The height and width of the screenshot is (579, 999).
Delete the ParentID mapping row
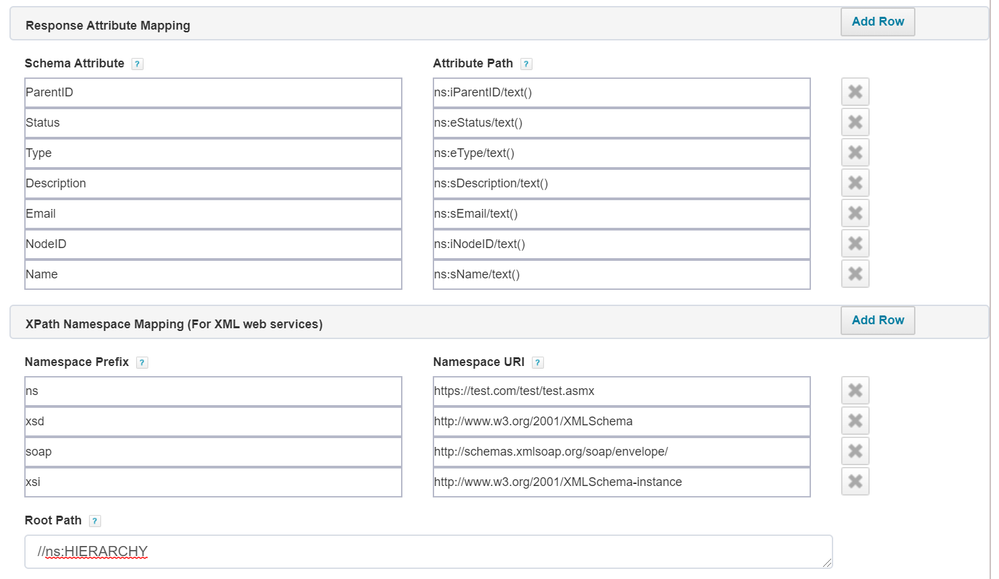point(854,92)
